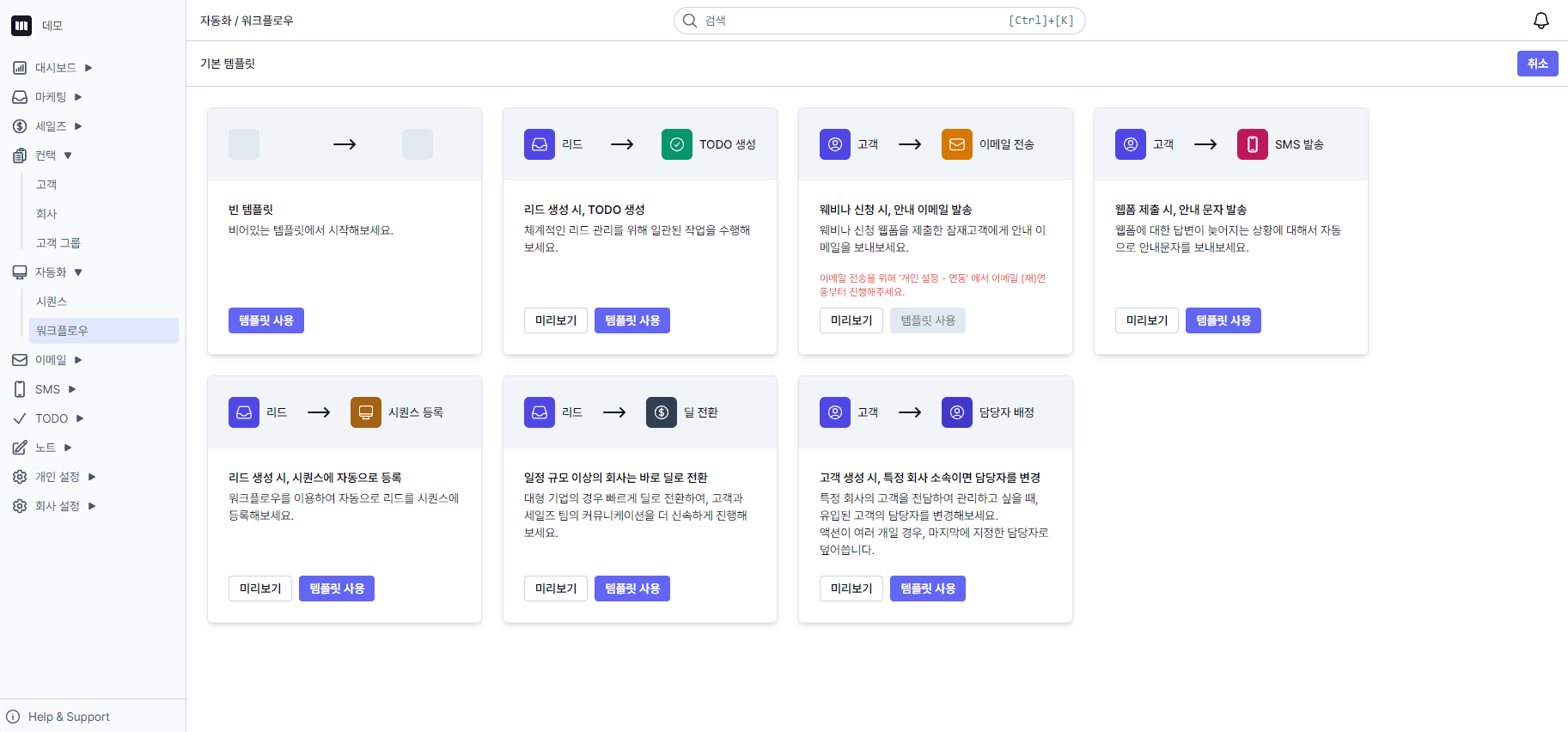1568x732 pixels.
Task: Click the 회사 설정 gear icon
Action: click(x=20, y=506)
